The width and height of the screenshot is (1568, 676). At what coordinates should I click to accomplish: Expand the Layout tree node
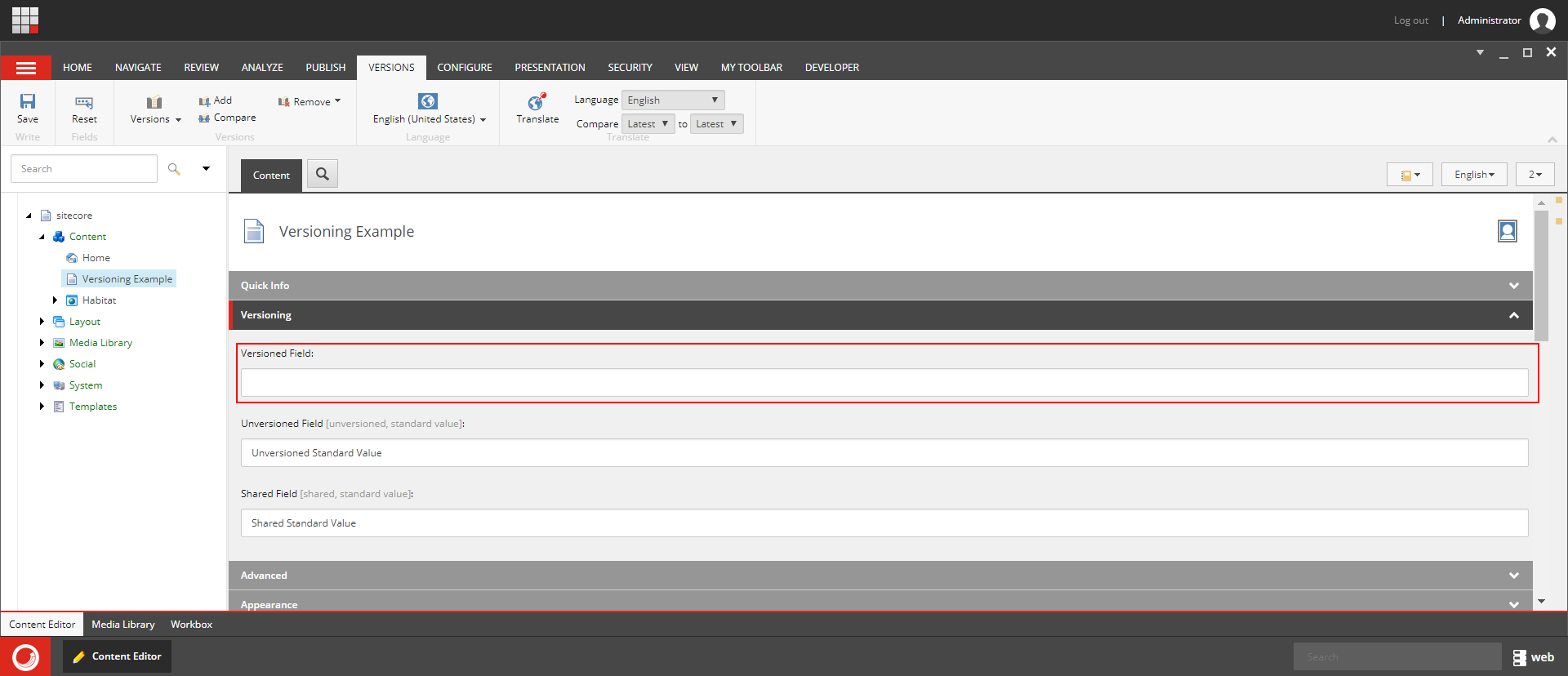(42, 322)
